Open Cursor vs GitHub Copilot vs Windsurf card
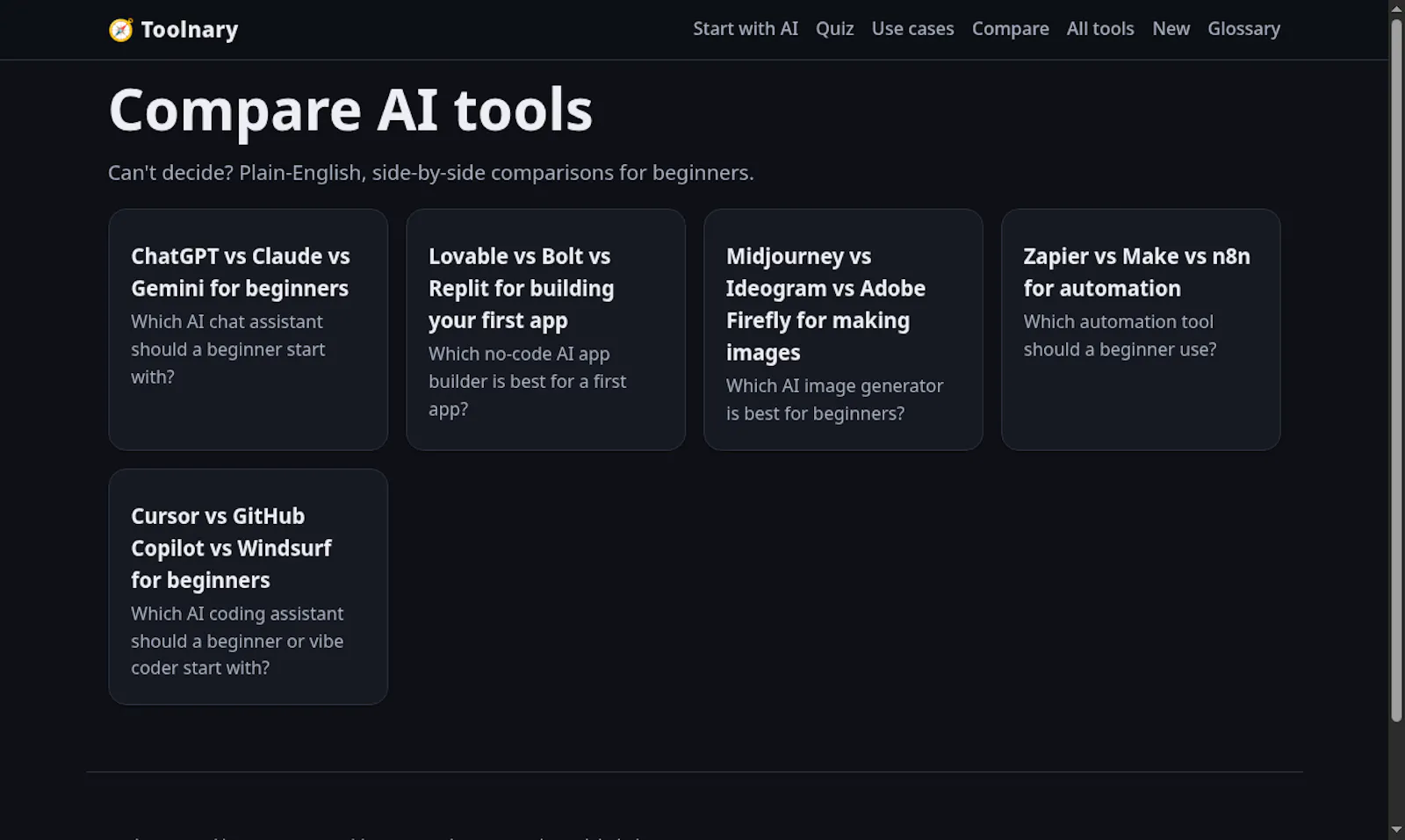The image size is (1405, 840). (x=248, y=586)
